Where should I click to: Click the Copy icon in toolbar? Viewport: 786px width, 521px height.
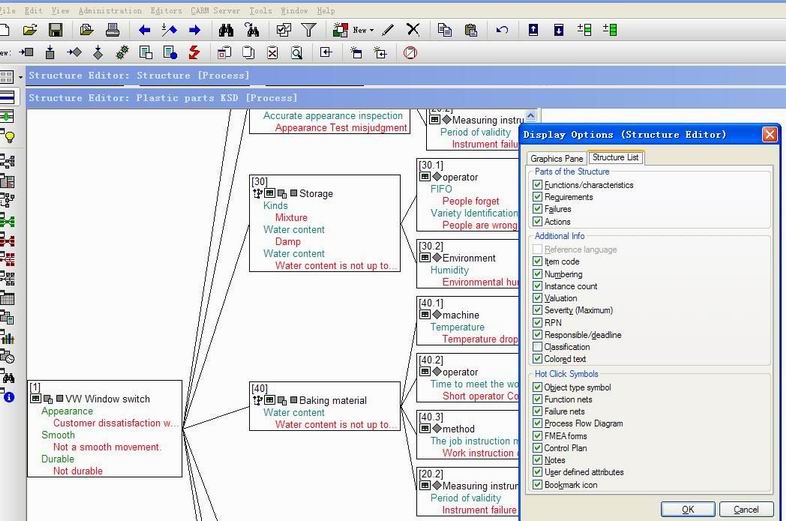coord(445,30)
